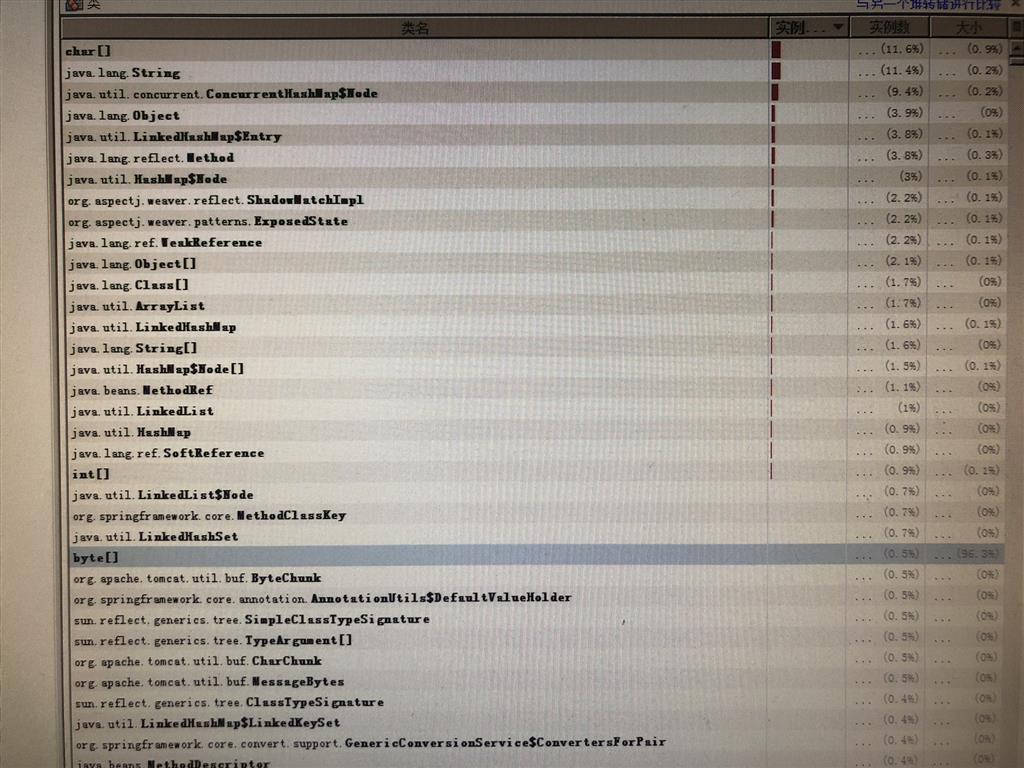Select the java.util.LinkedHashSet row
This screenshot has height=768, width=1024.
[536, 536]
